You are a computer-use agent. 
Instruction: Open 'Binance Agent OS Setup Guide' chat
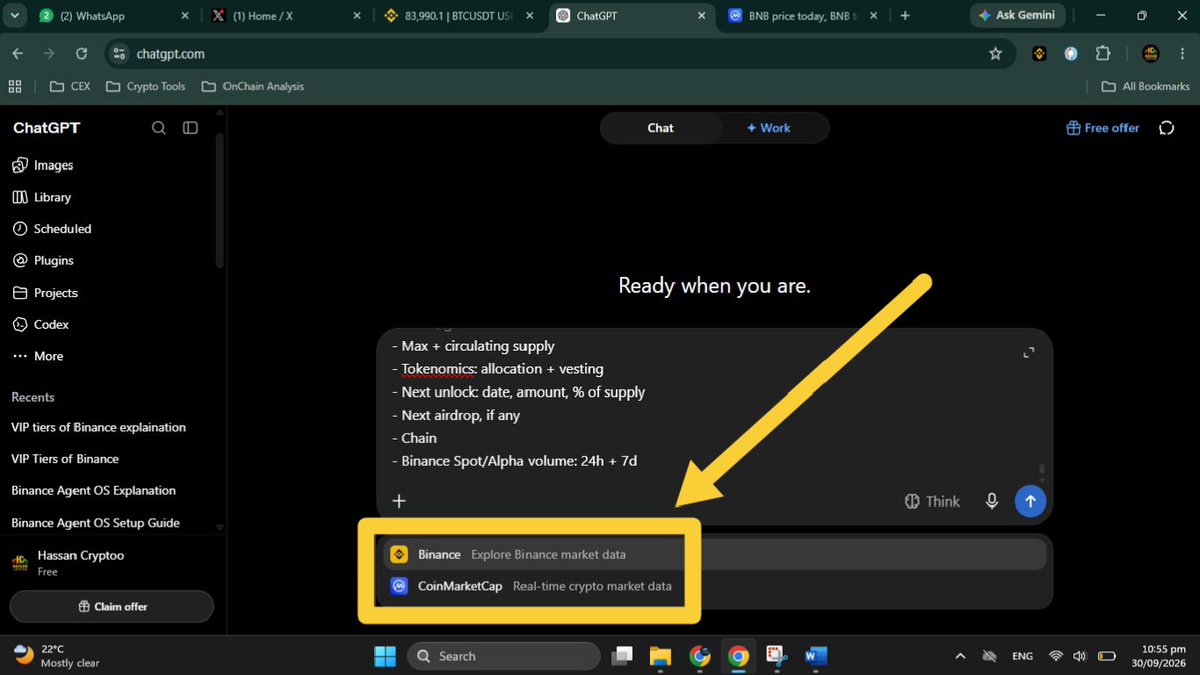96,523
